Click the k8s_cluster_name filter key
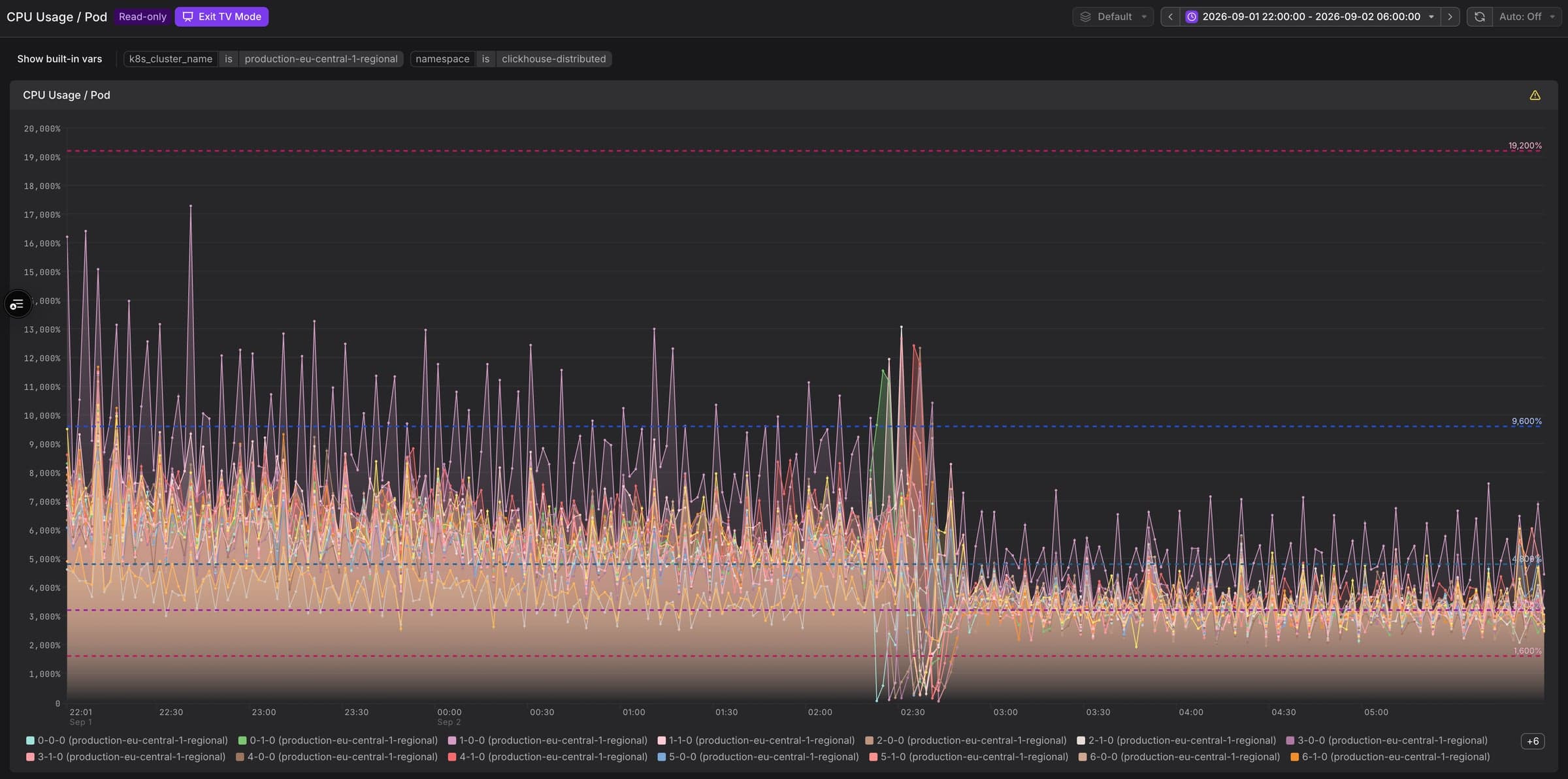The height and width of the screenshot is (779, 1568). click(171, 59)
